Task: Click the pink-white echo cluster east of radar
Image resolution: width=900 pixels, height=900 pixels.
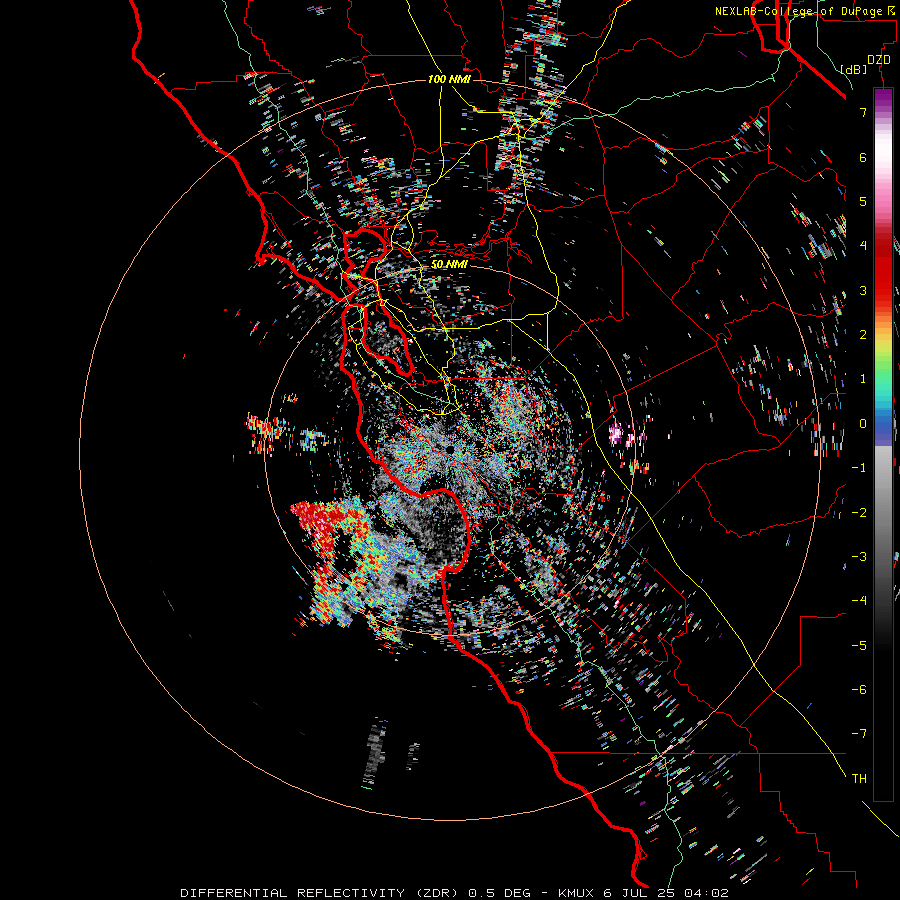Action: click(616, 433)
